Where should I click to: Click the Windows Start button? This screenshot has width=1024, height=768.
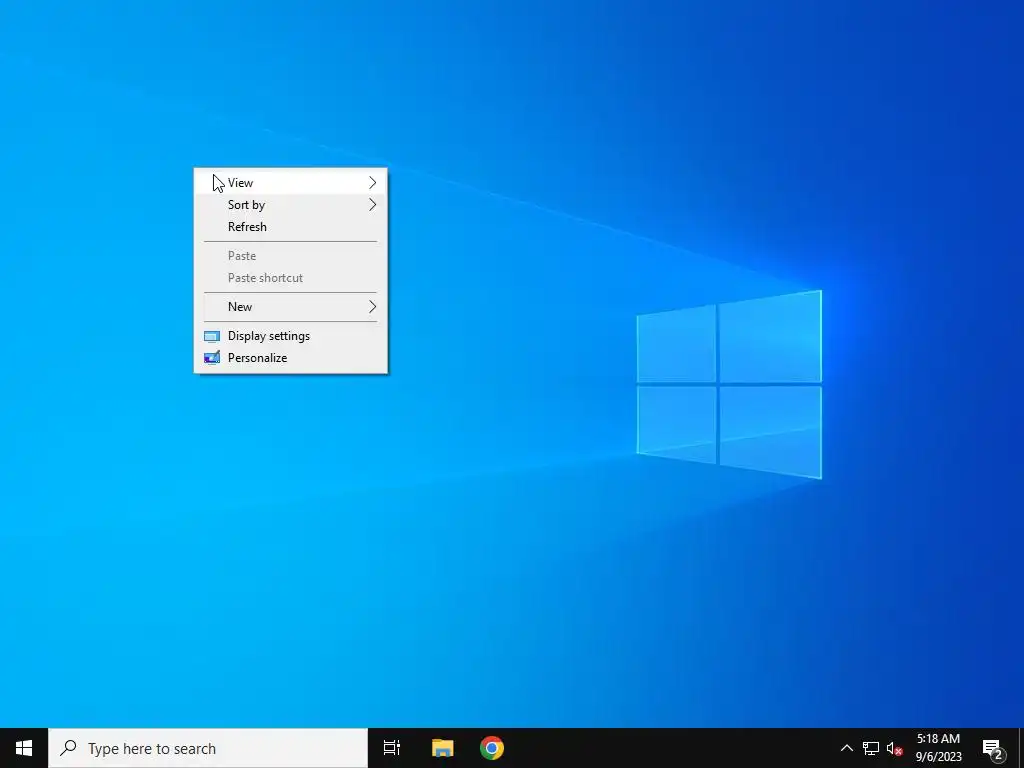point(24,748)
